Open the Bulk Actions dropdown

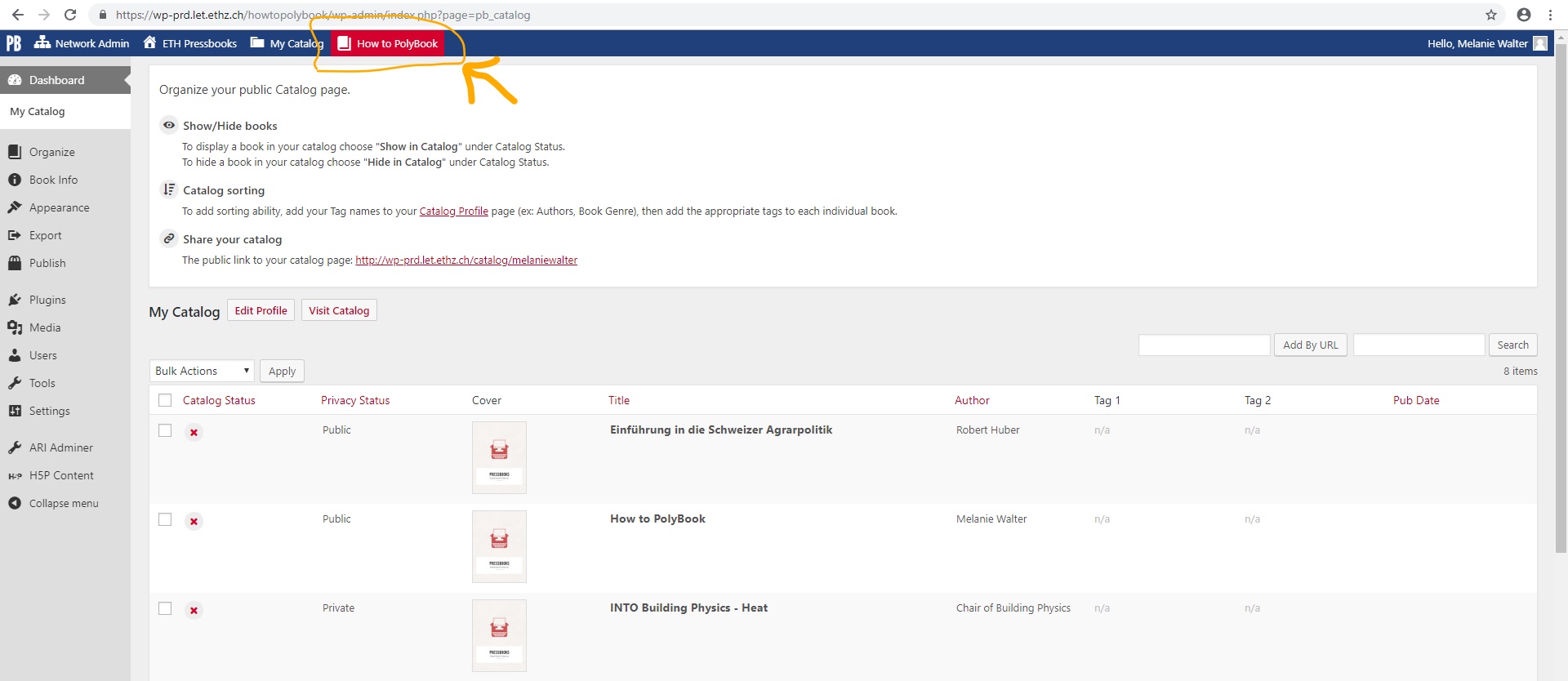click(202, 371)
